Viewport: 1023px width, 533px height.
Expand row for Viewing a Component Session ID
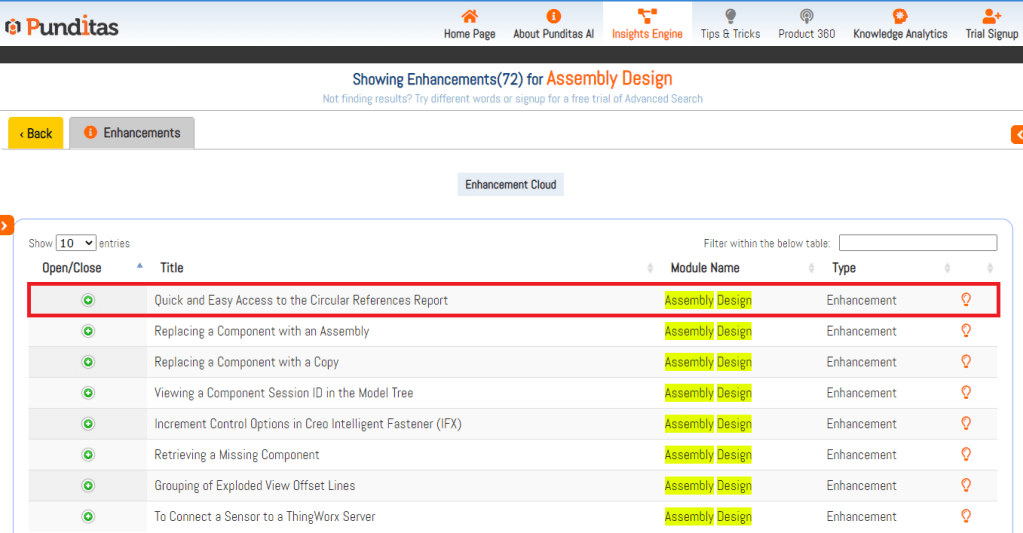pyautogui.click(x=88, y=393)
